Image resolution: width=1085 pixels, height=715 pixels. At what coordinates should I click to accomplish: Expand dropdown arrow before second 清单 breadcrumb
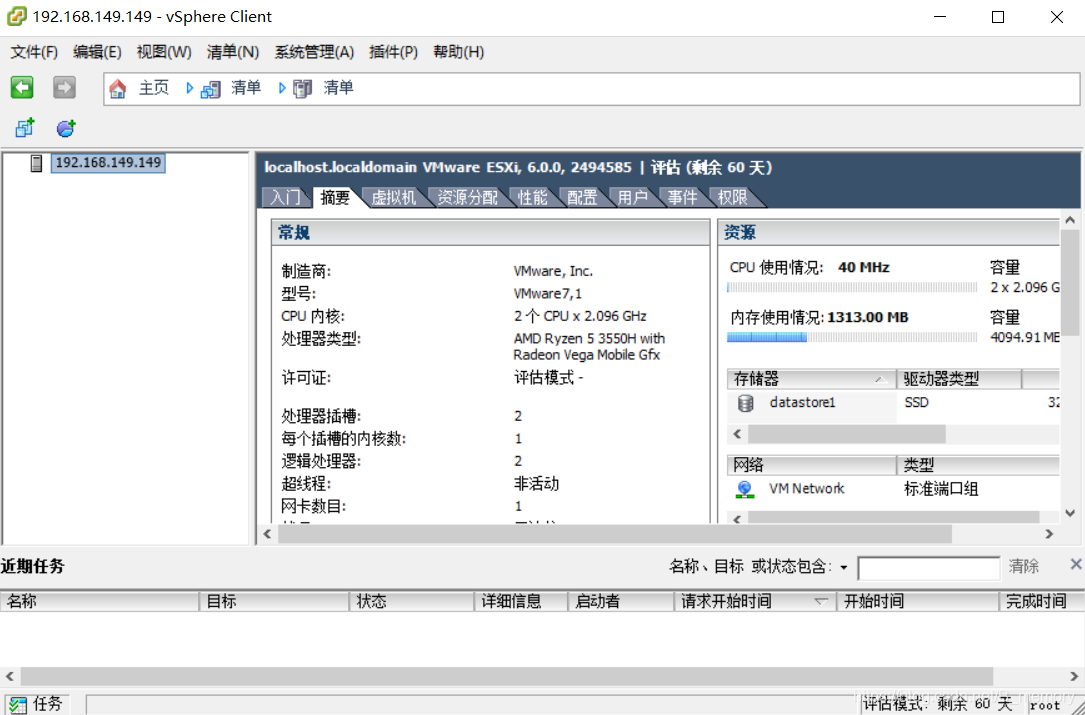pos(282,88)
